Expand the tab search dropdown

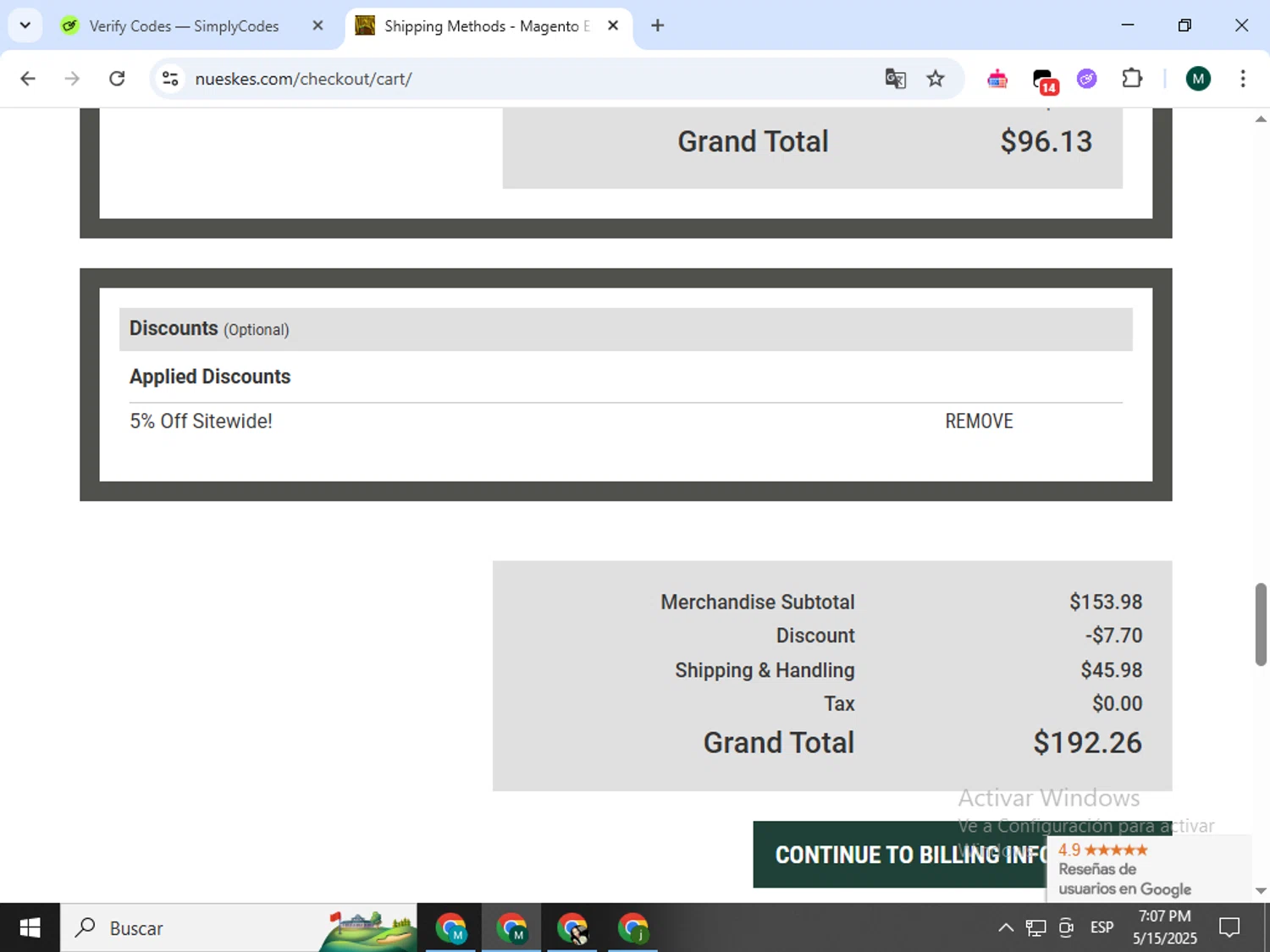(x=25, y=25)
